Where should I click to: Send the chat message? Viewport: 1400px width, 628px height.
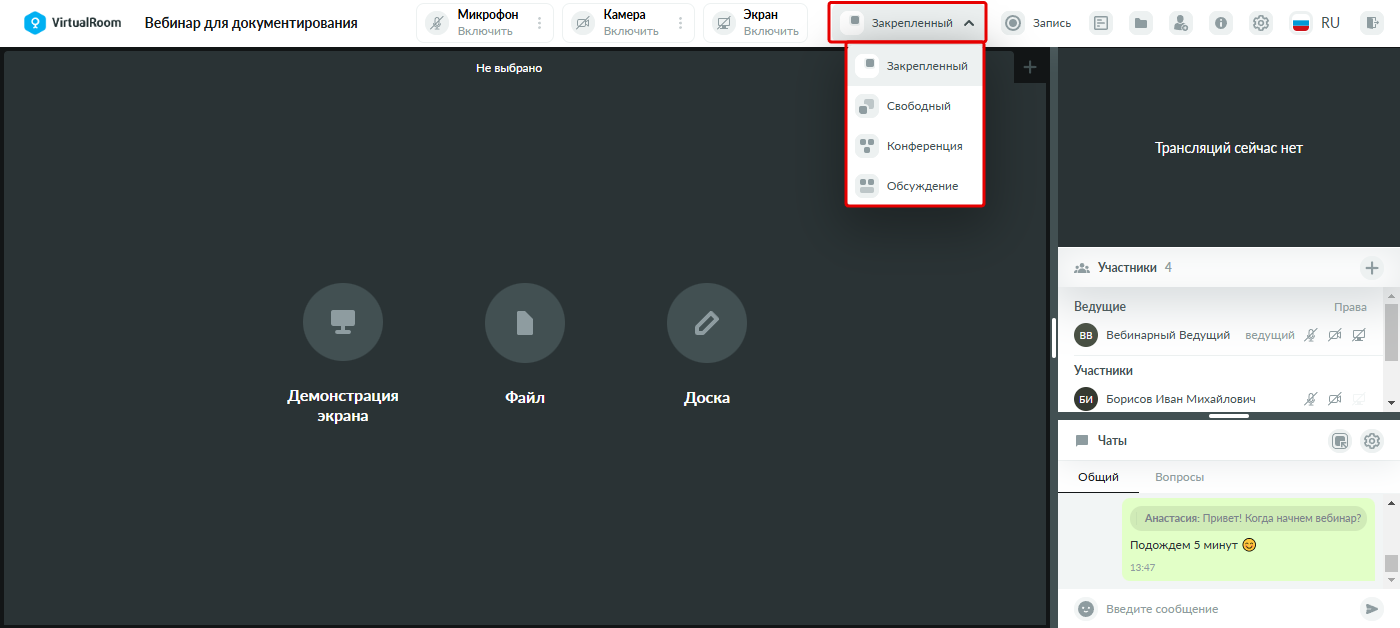pyautogui.click(x=1371, y=608)
